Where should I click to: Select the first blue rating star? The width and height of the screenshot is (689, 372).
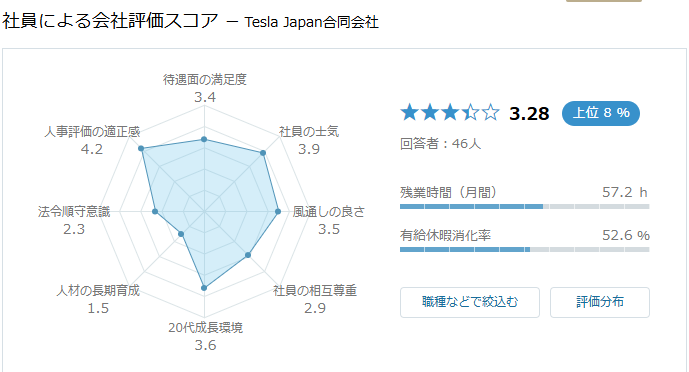[x=409, y=112]
